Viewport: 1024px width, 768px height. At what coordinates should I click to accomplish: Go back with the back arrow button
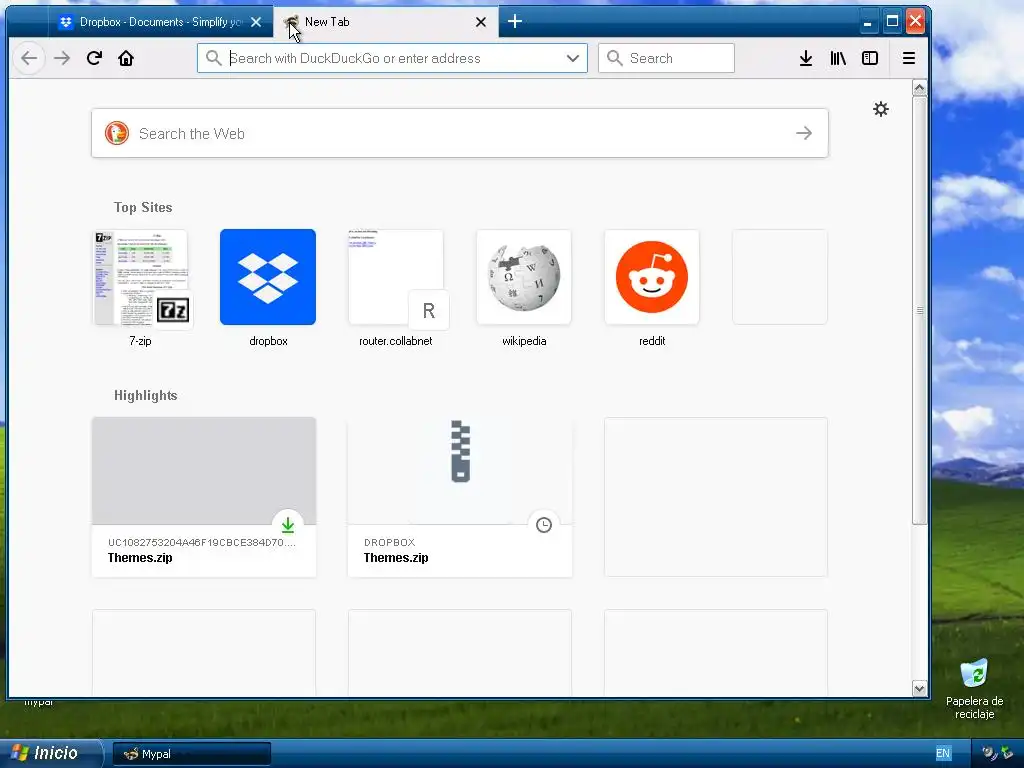pos(29,58)
